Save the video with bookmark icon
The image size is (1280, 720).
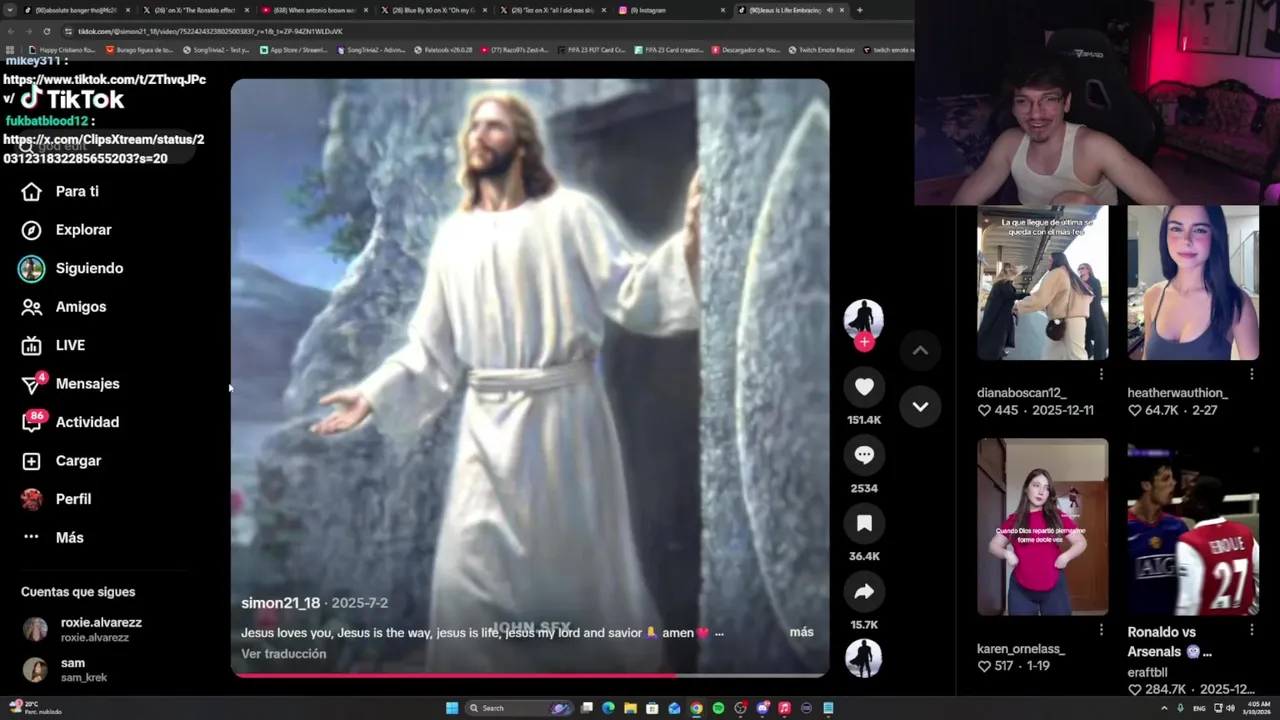click(864, 524)
